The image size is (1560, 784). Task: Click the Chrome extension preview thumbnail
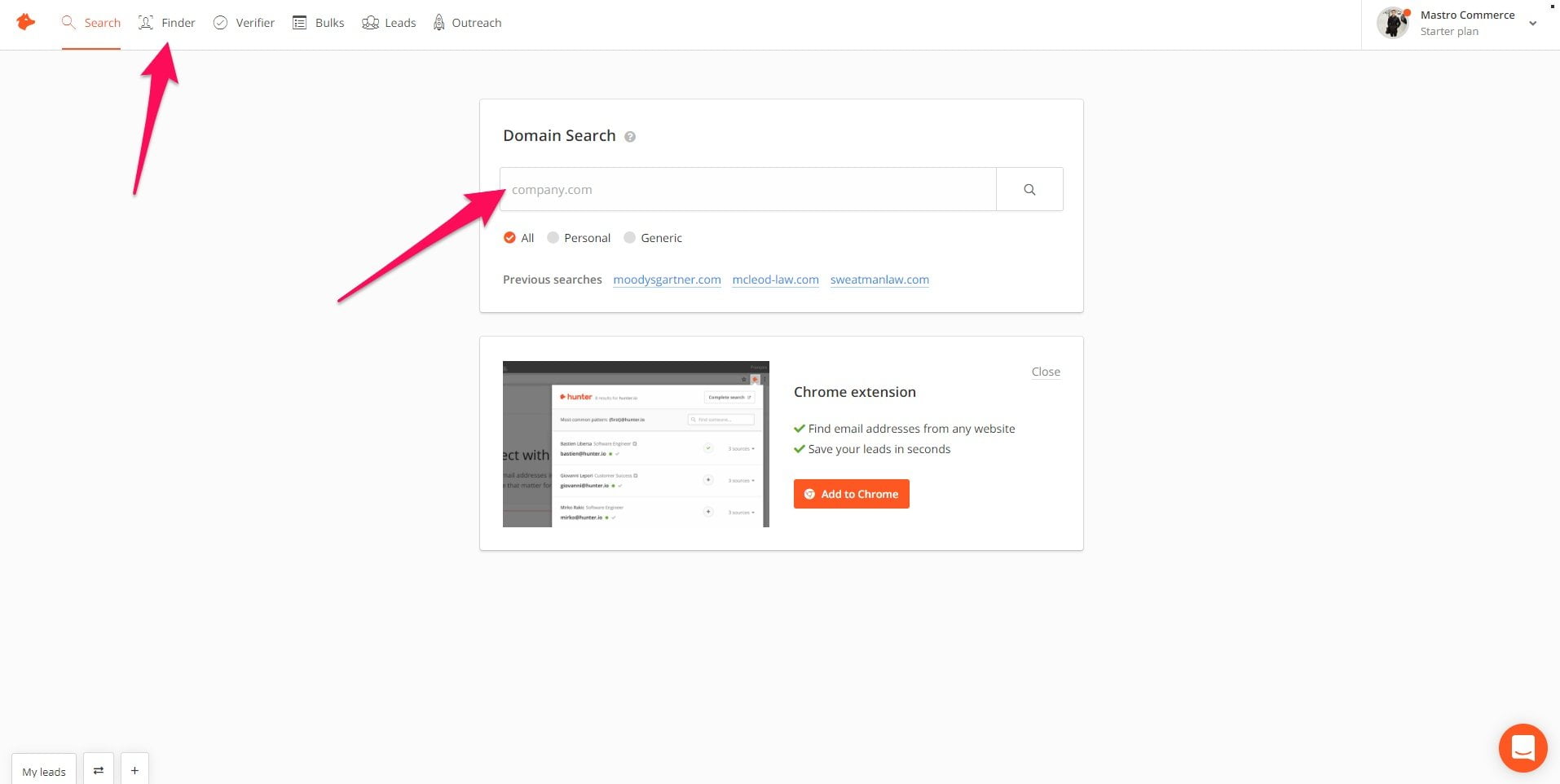pyautogui.click(x=636, y=444)
